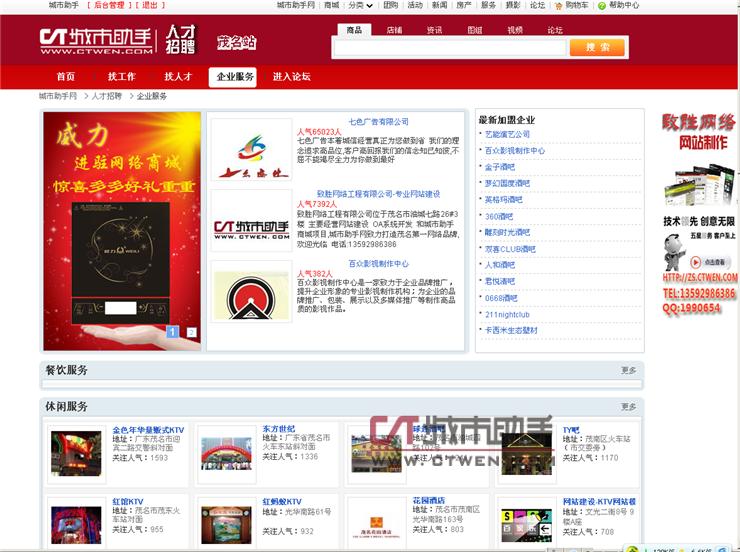Open 英格玛酒吧 link
This screenshot has width=740, height=552.
coord(504,200)
